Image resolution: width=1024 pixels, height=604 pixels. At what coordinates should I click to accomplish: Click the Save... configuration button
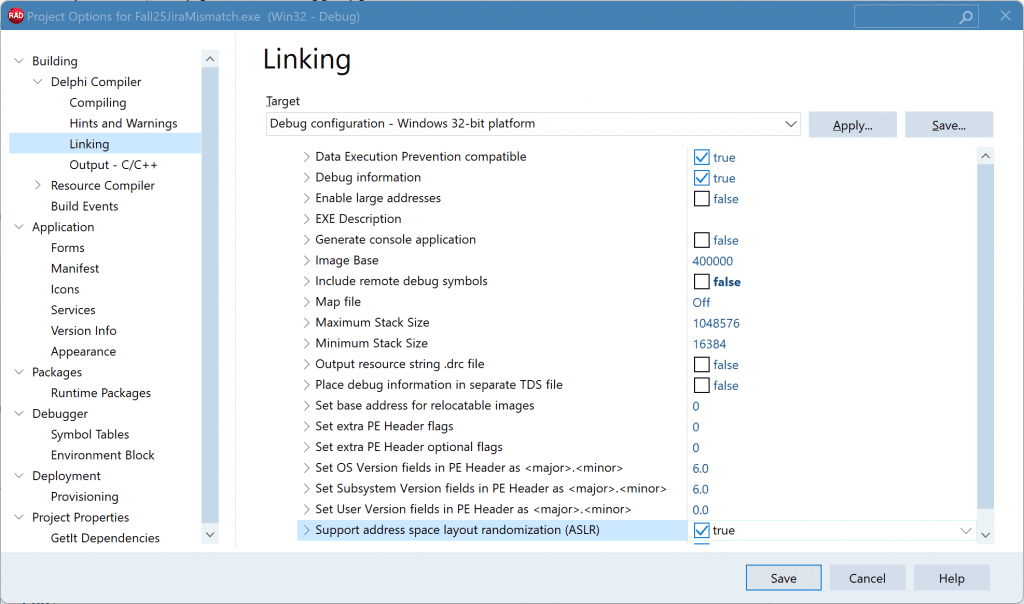[949, 125]
